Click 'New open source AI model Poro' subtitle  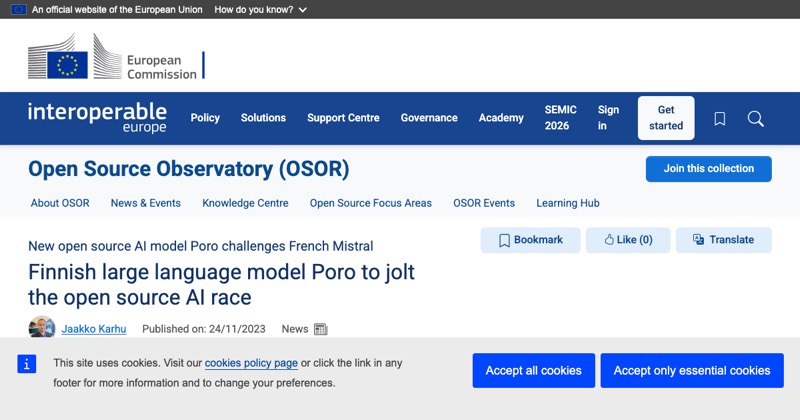pyautogui.click(x=201, y=246)
